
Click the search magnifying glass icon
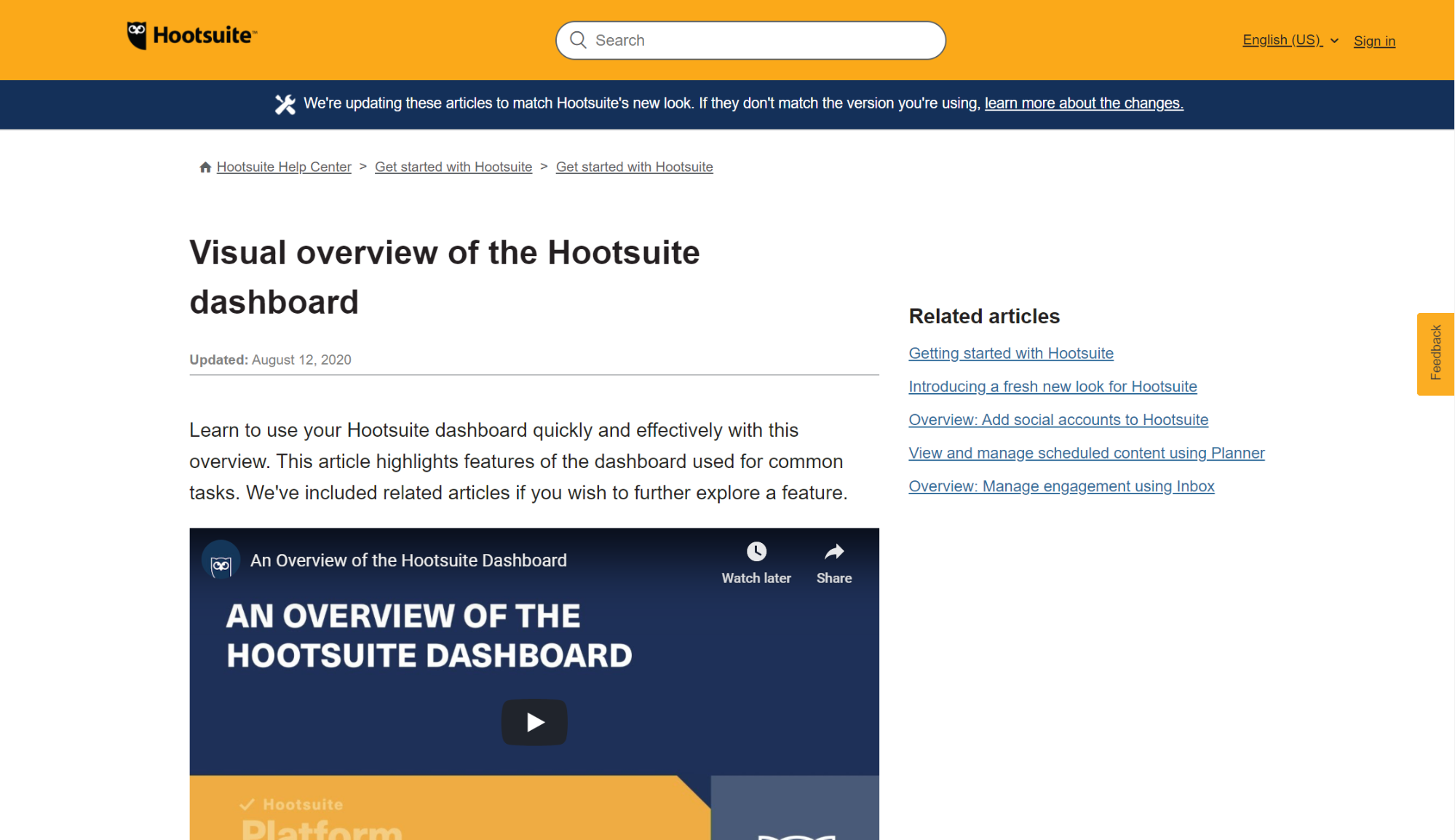pyautogui.click(x=579, y=40)
